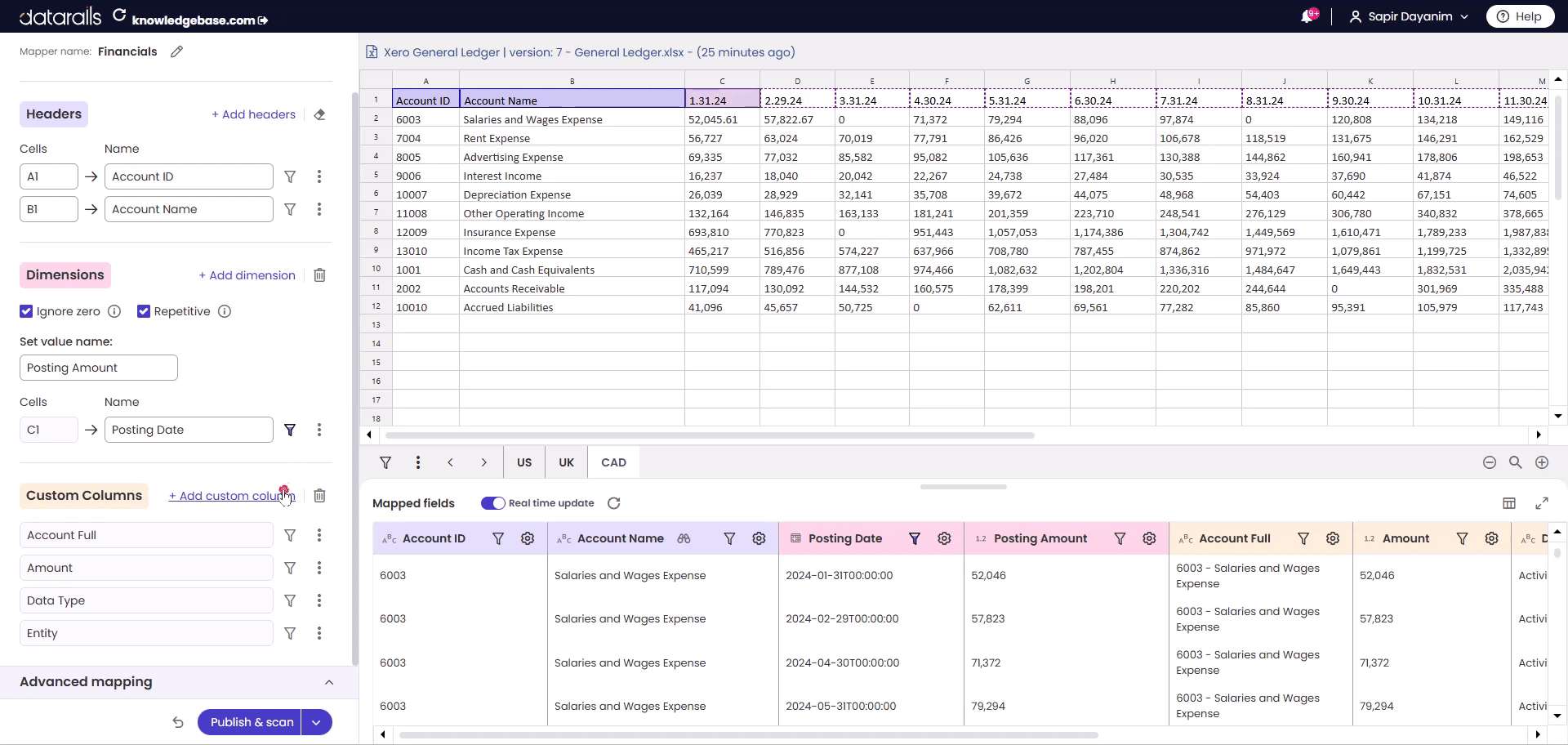Open the spreadsheet search magnifier
1568x745 pixels.
click(x=1516, y=462)
